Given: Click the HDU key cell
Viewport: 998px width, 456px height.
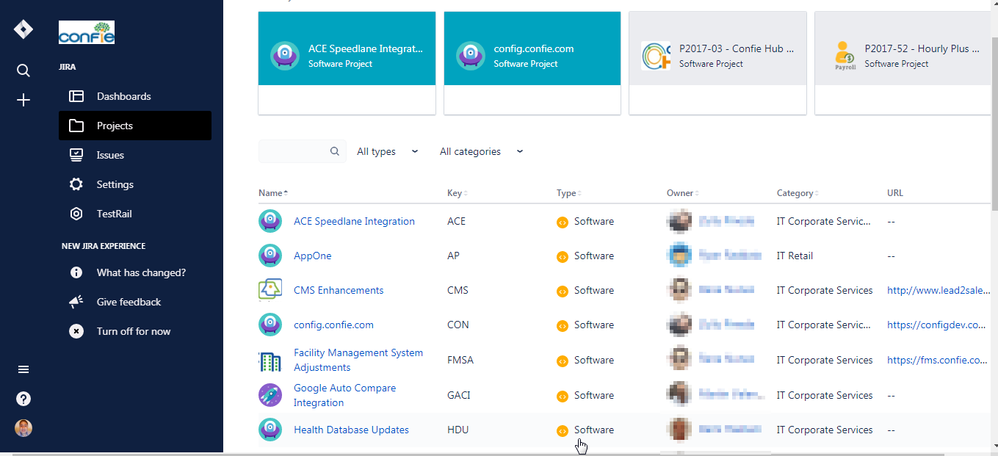Looking at the screenshot, I should [x=458, y=429].
